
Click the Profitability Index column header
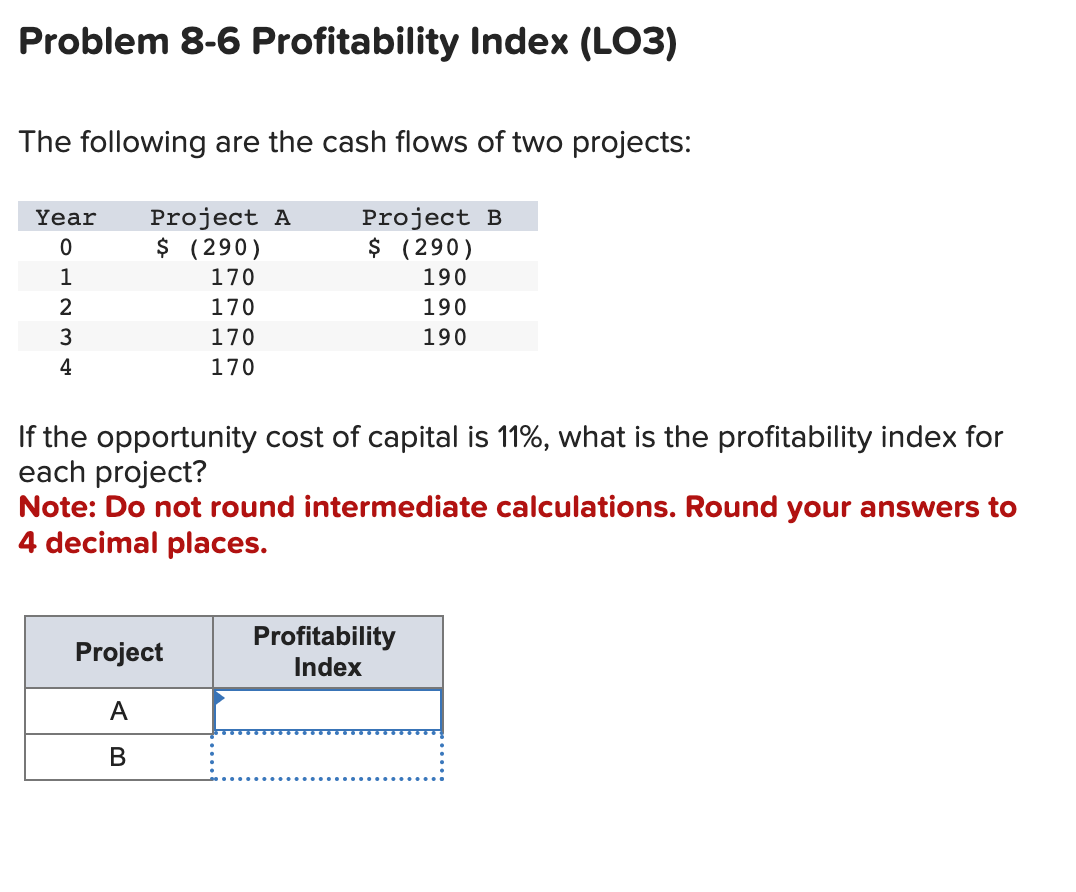(x=327, y=651)
